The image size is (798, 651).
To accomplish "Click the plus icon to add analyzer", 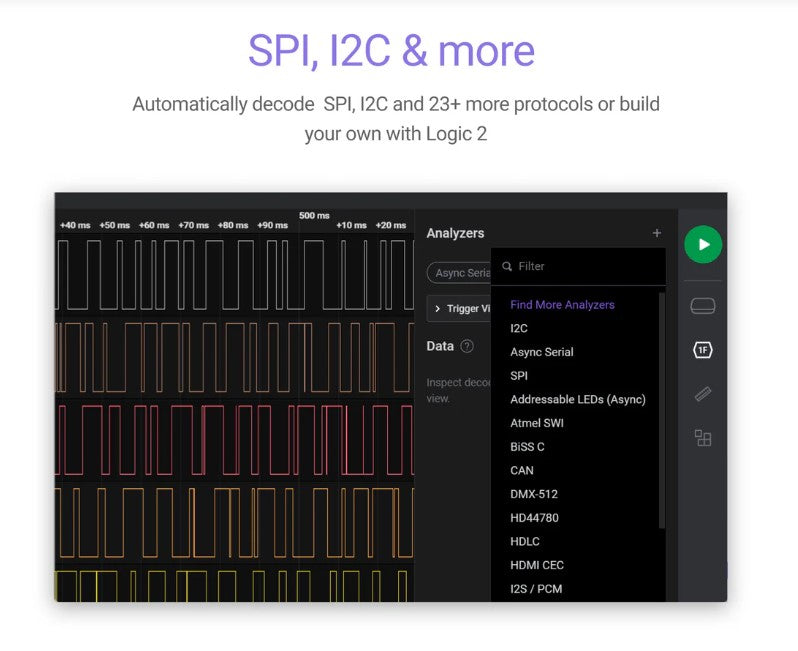I will [x=657, y=233].
